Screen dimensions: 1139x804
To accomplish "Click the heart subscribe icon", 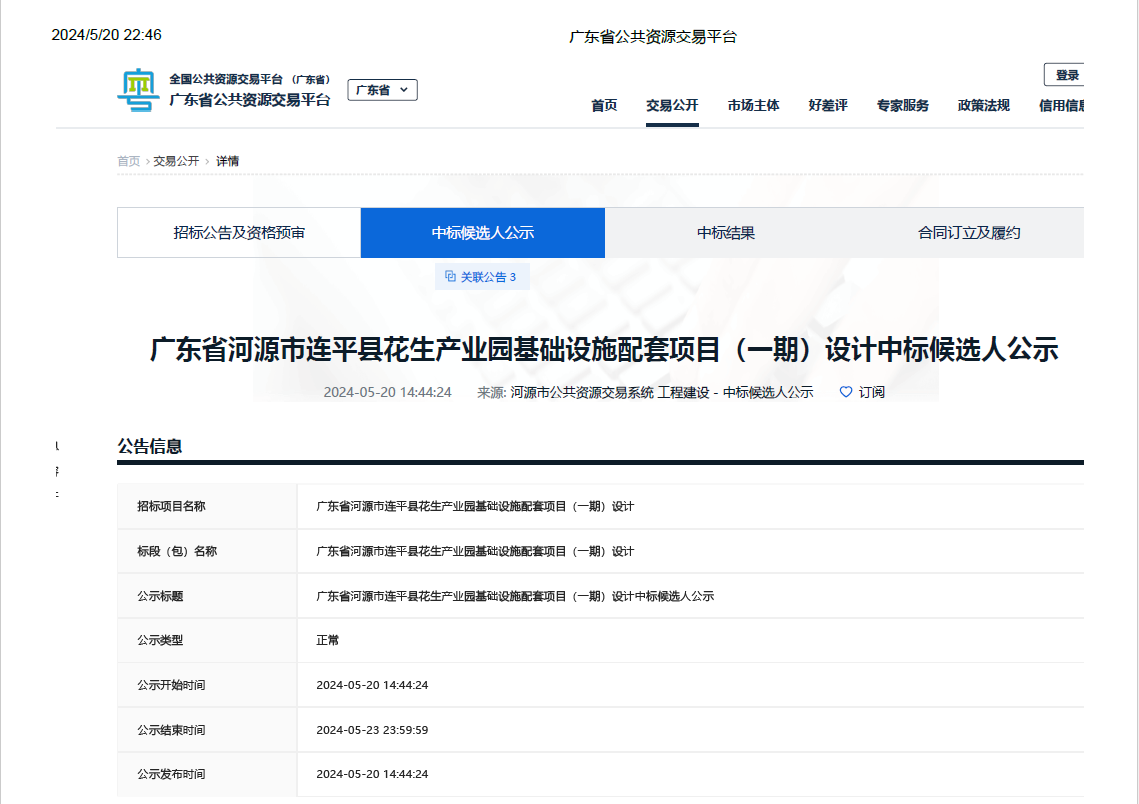I will click(x=846, y=392).
